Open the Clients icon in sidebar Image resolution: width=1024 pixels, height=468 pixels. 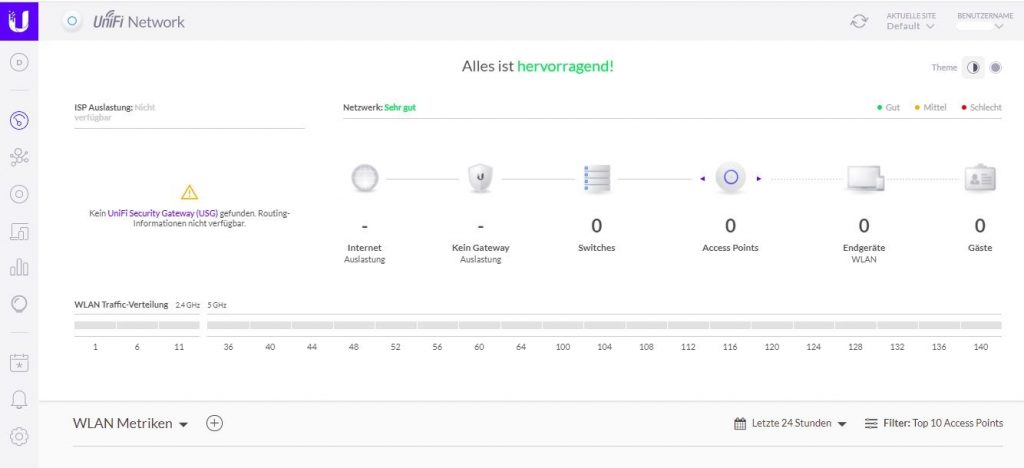19,231
